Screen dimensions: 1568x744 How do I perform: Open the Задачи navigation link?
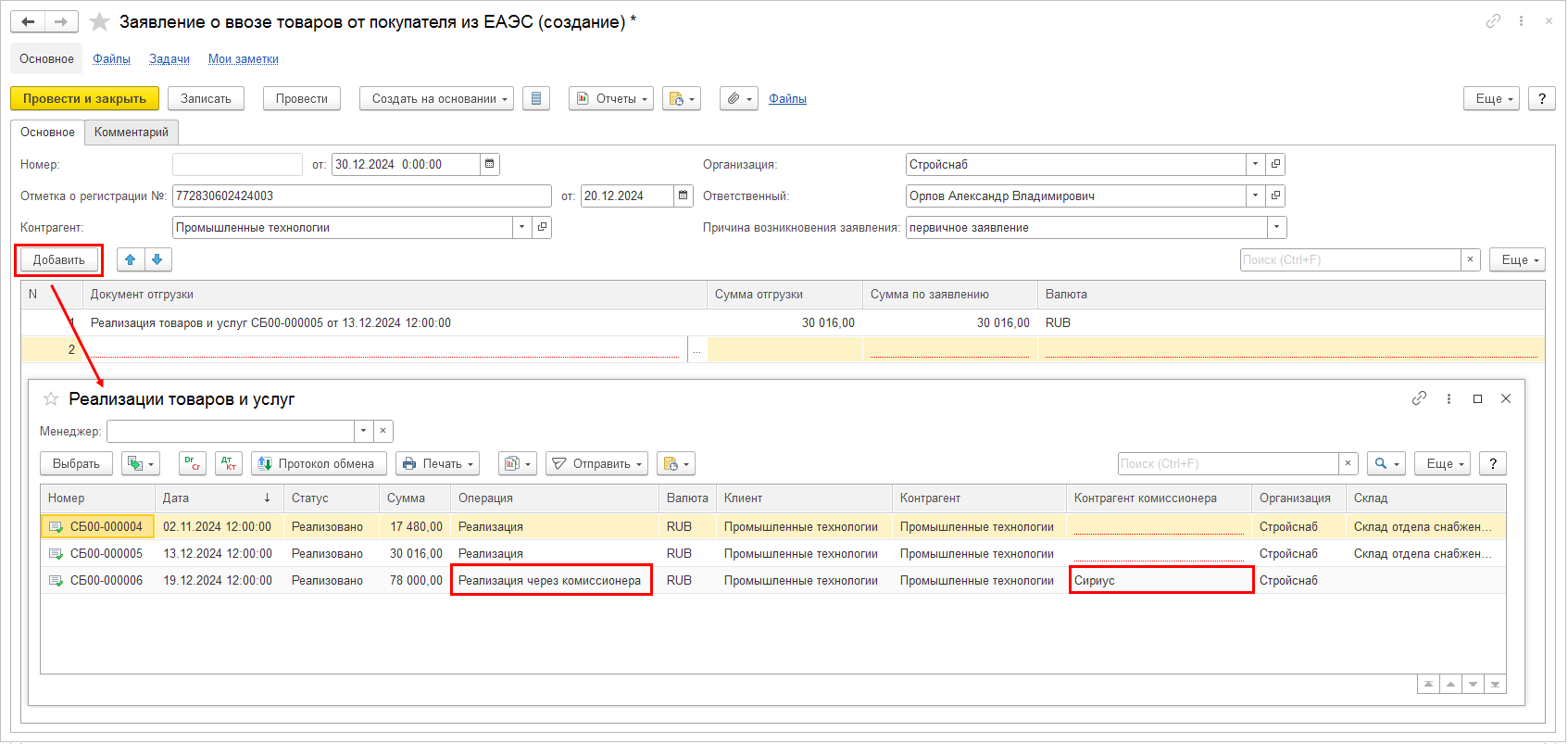(x=169, y=59)
